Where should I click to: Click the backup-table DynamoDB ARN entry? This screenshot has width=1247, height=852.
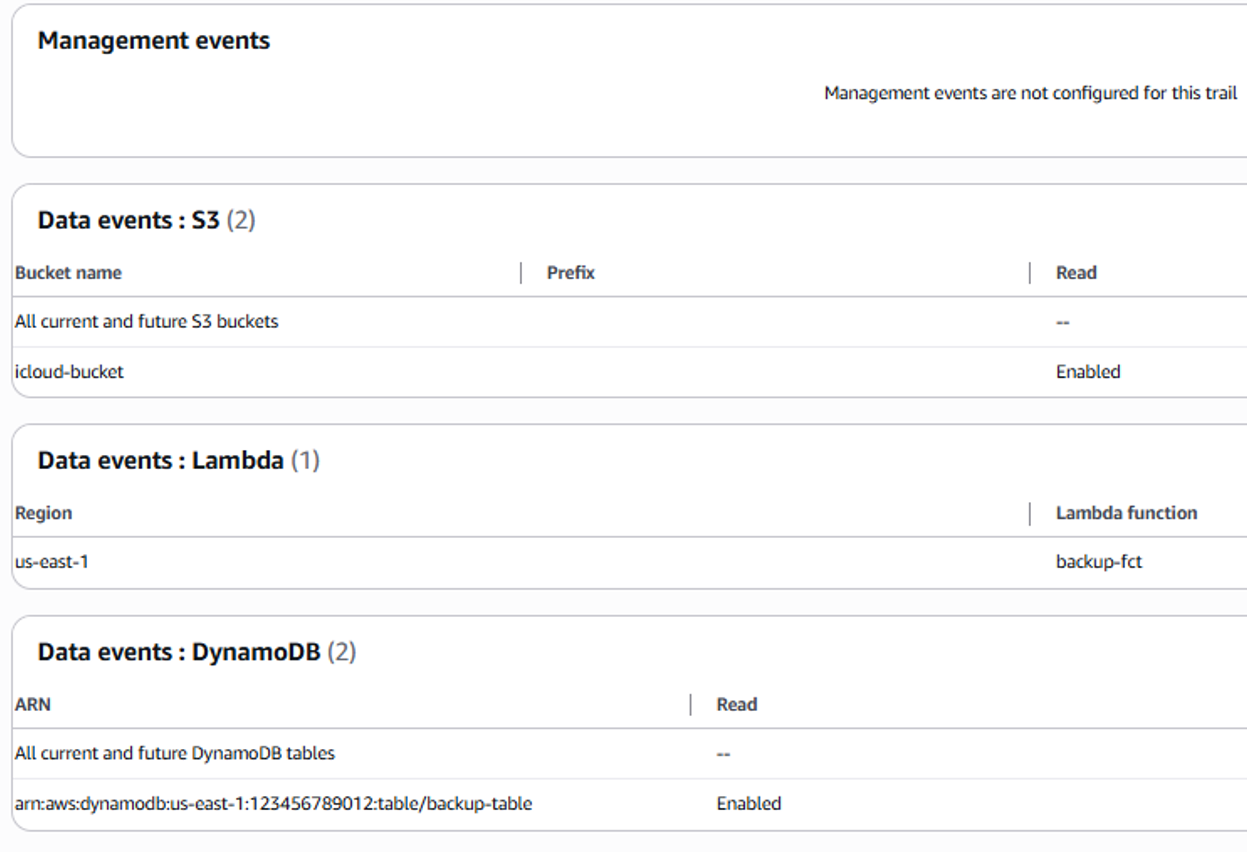coord(273,804)
